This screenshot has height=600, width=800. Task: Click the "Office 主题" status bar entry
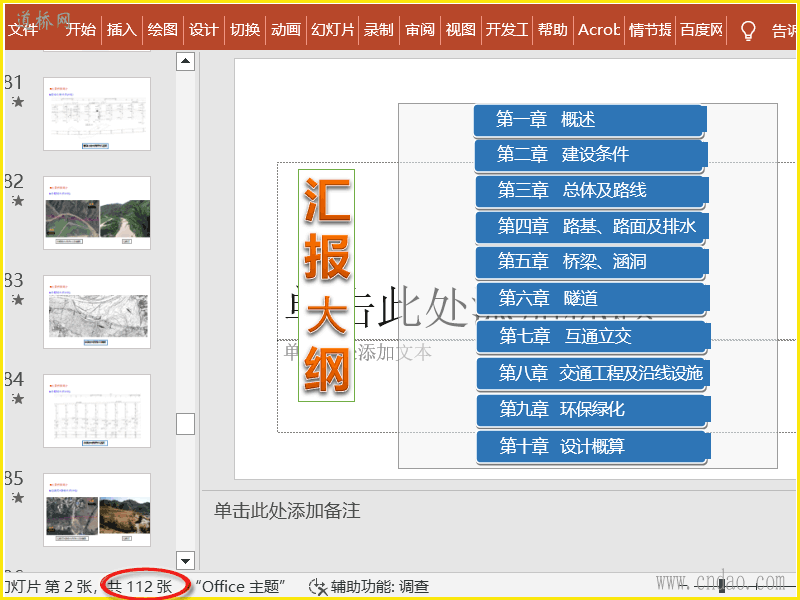tap(240, 587)
